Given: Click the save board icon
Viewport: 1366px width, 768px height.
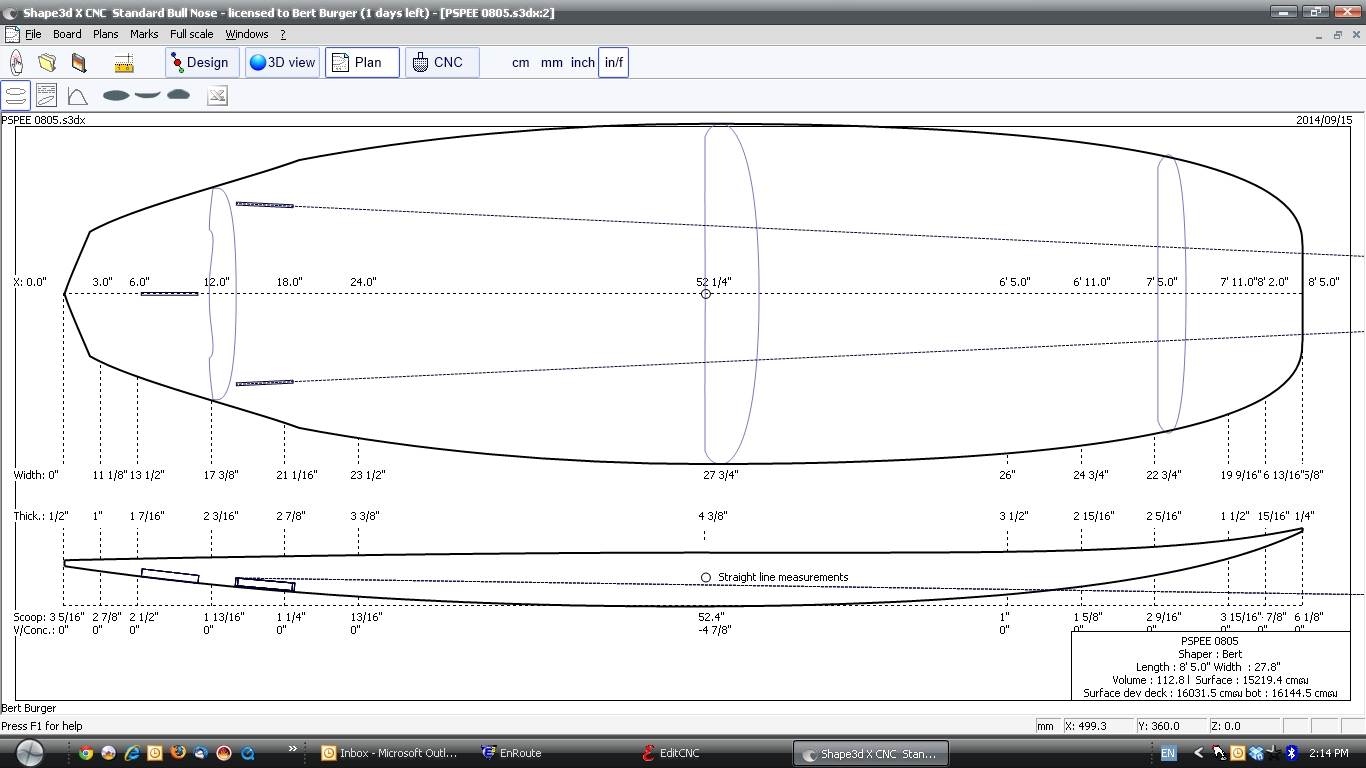Looking at the screenshot, I should pos(79,63).
